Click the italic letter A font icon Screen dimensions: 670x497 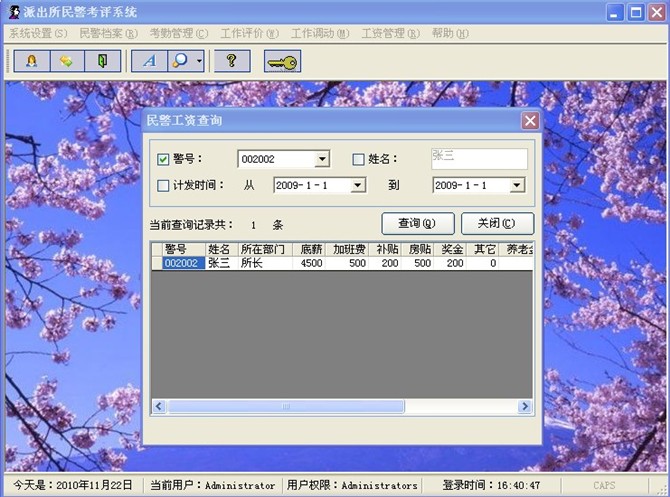point(149,61)
